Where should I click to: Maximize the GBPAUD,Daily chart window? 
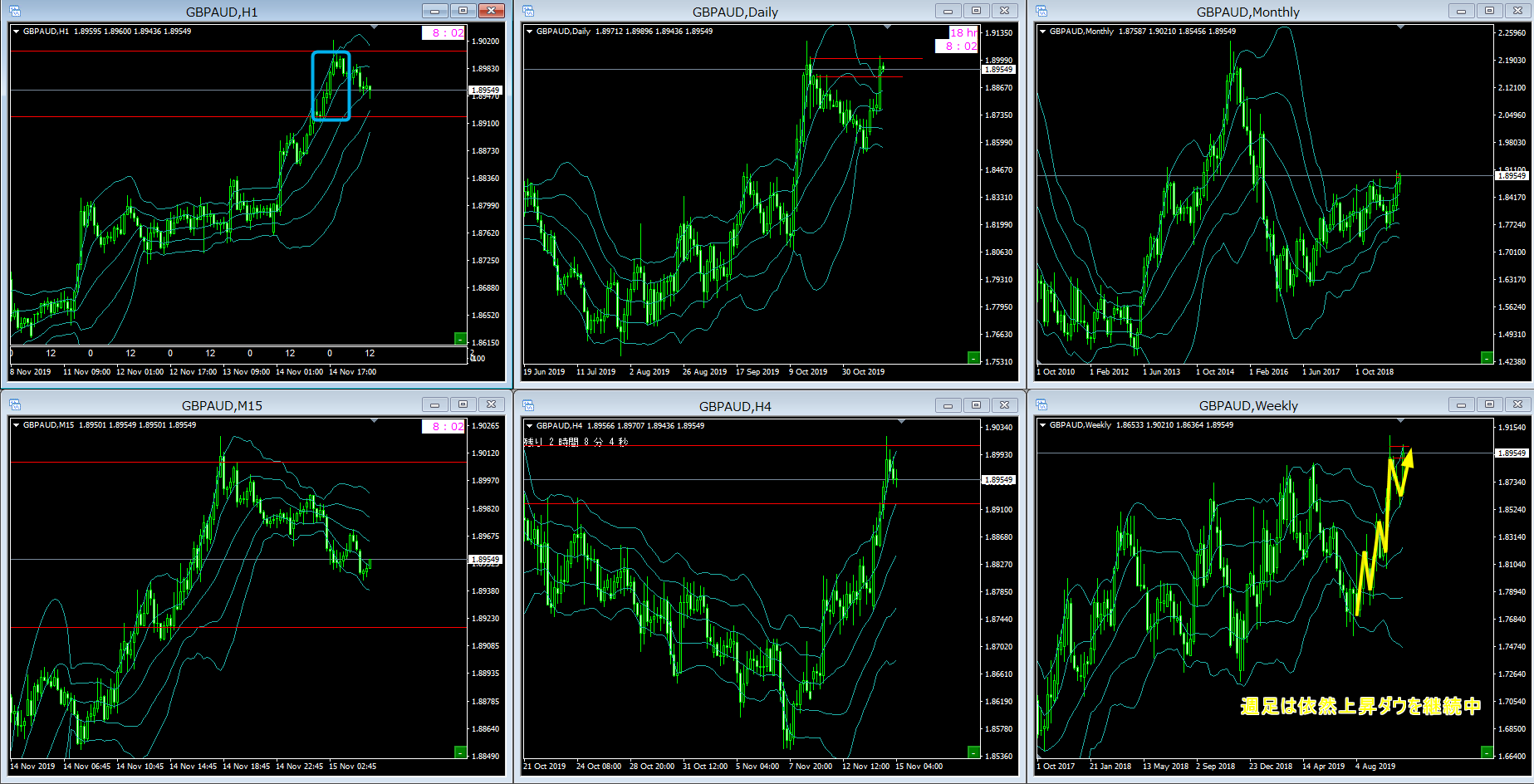[976, 11]
